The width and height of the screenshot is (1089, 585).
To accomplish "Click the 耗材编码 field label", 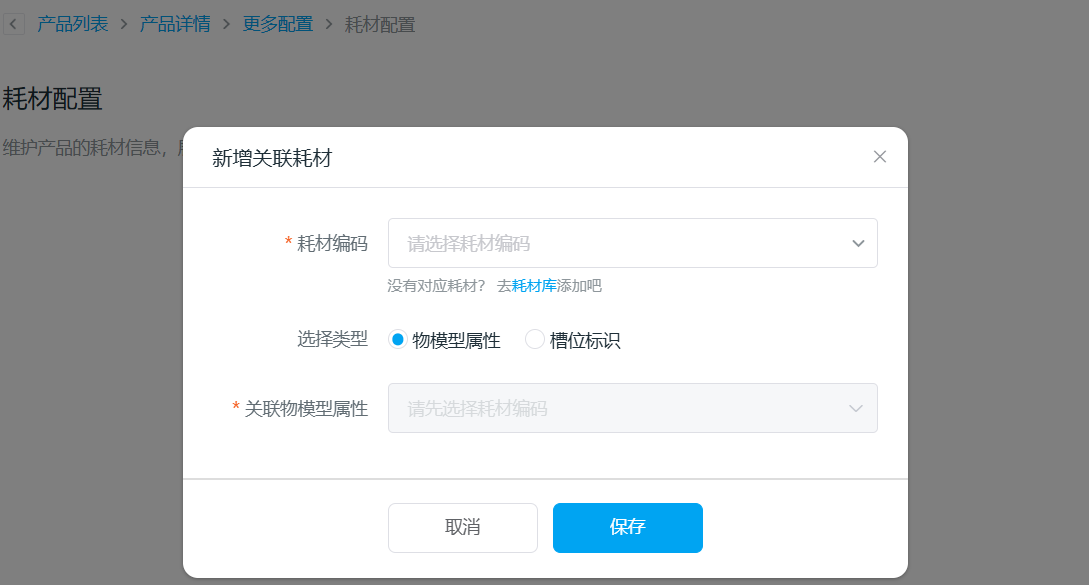I will [332, 243].
